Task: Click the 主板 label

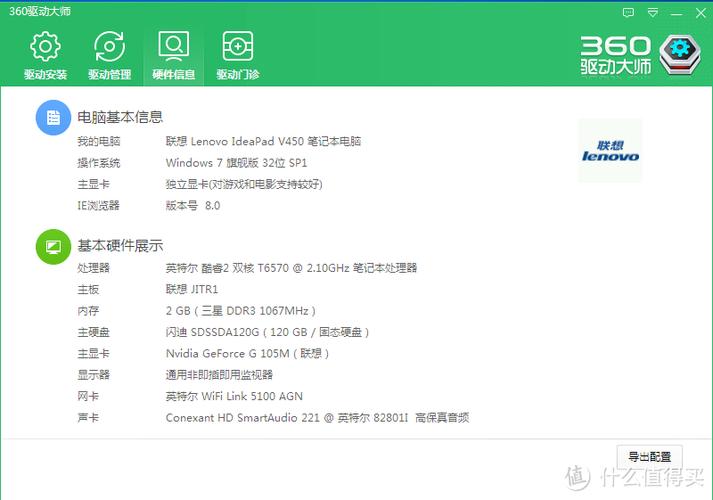Action: (x=88, y=289)
